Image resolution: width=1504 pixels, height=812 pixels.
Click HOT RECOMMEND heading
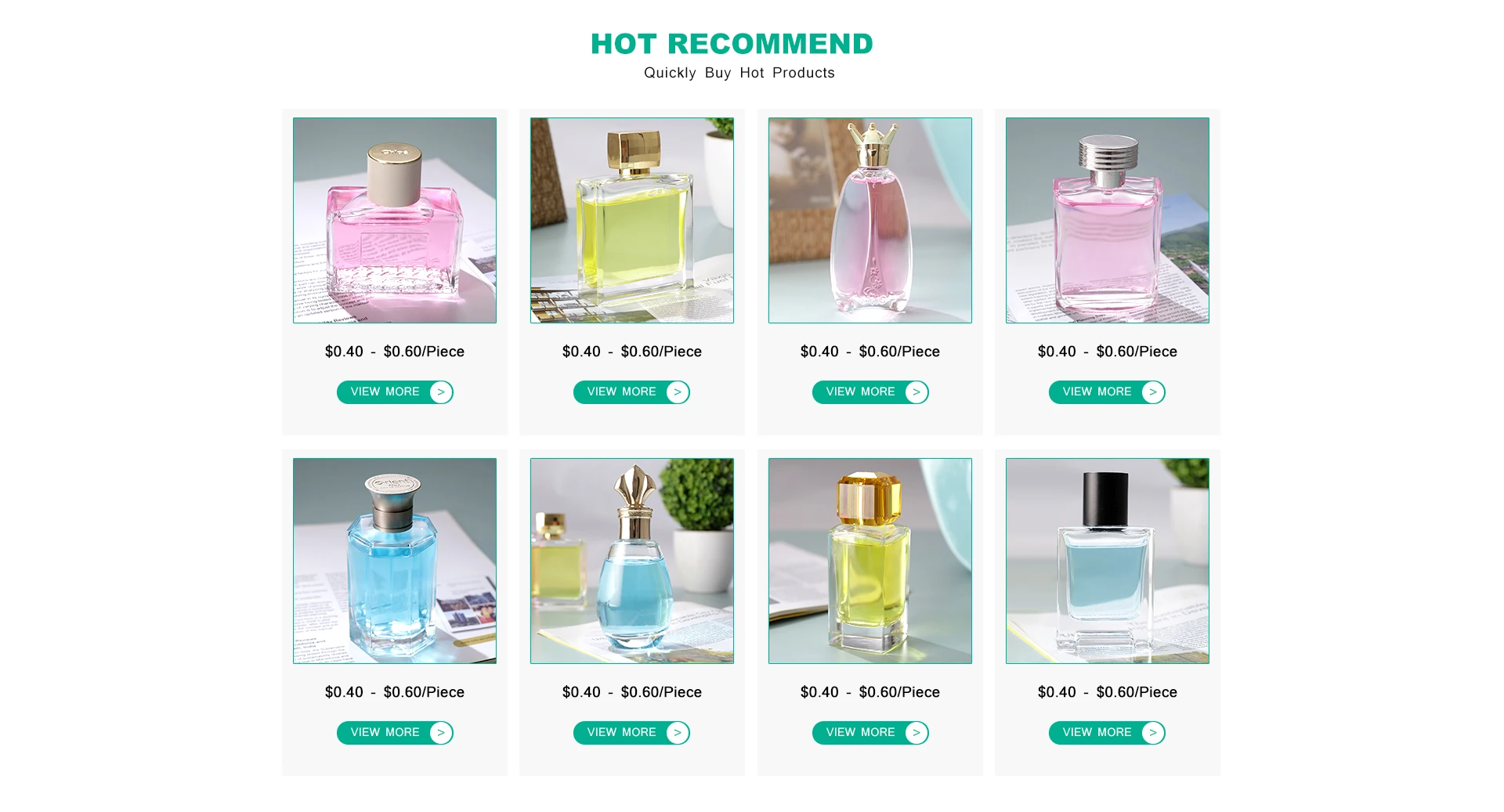tap(732, 44)
